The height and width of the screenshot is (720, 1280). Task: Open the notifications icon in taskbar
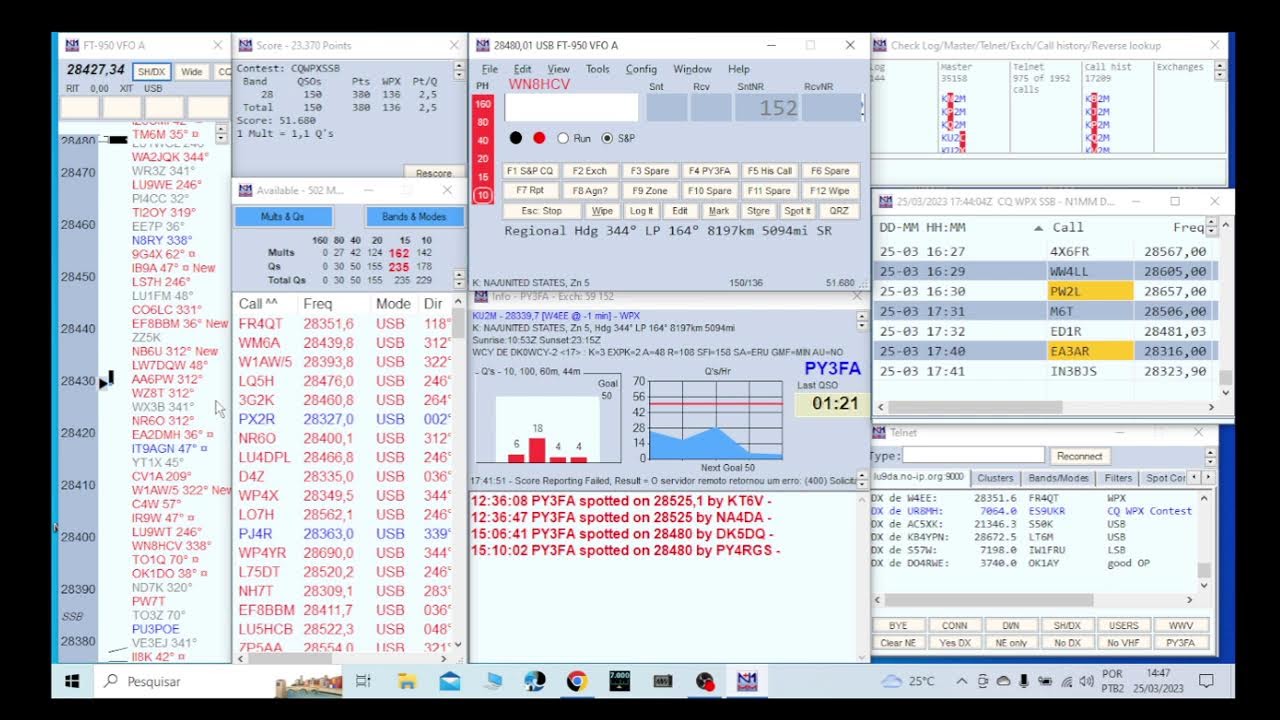click(x=1206, y=681)
